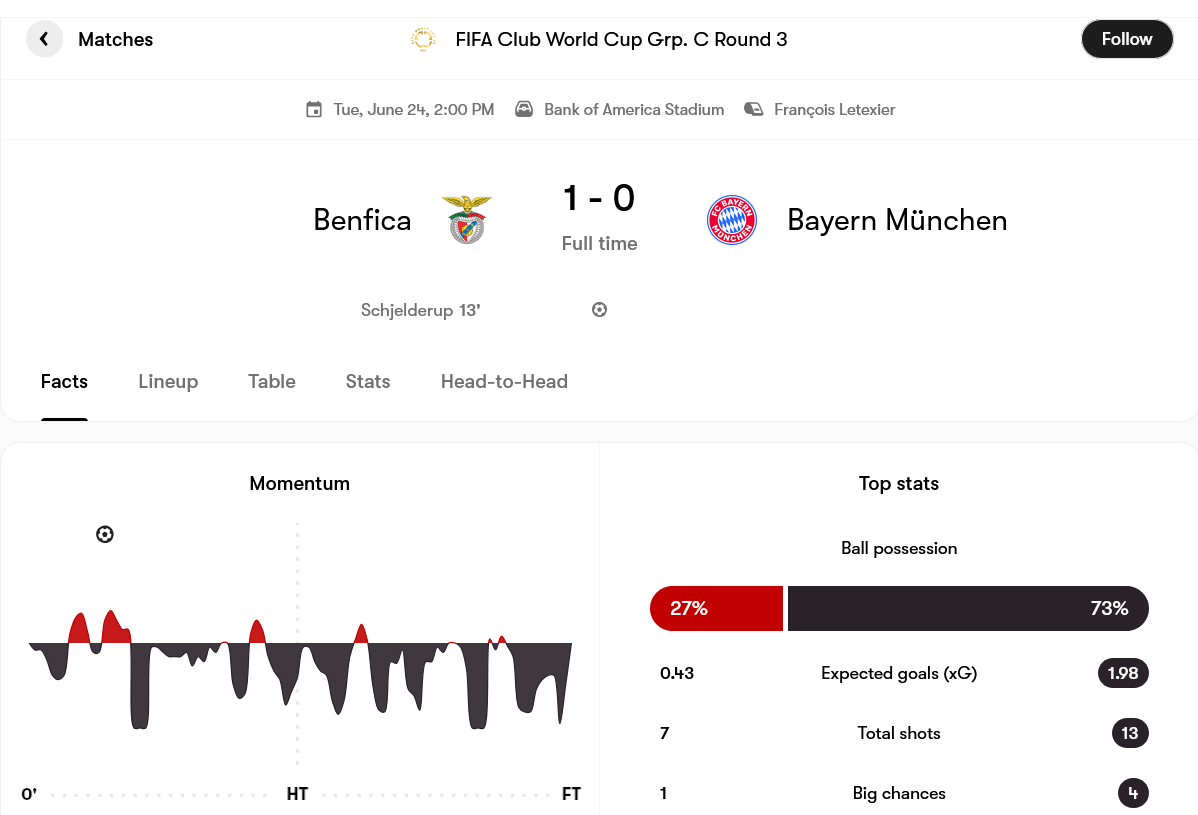Click the red 27% possession bar segment
1198x815 pixels.
point(717,608)
